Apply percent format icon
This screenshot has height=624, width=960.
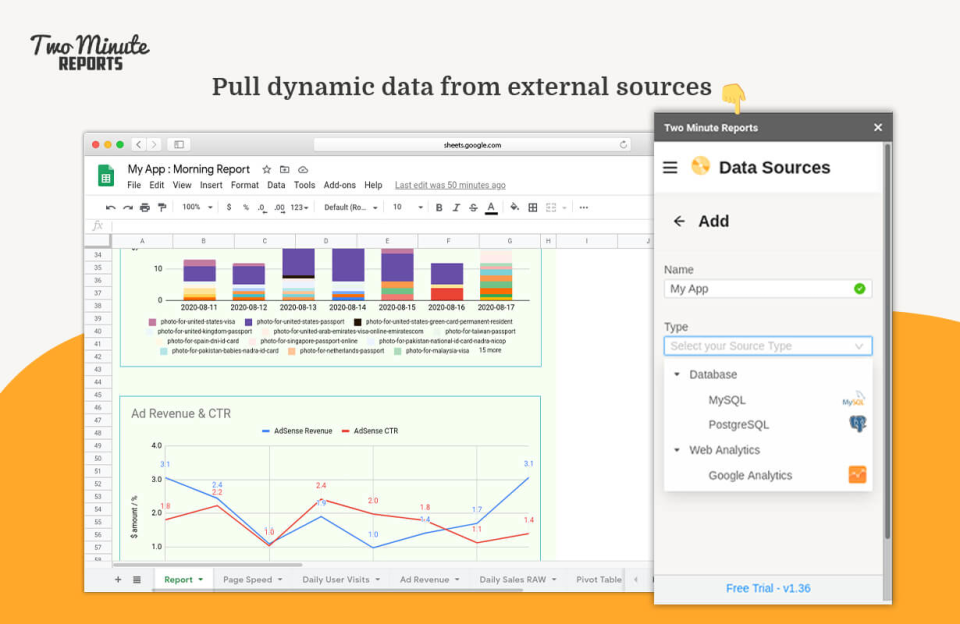pos(246,208)
